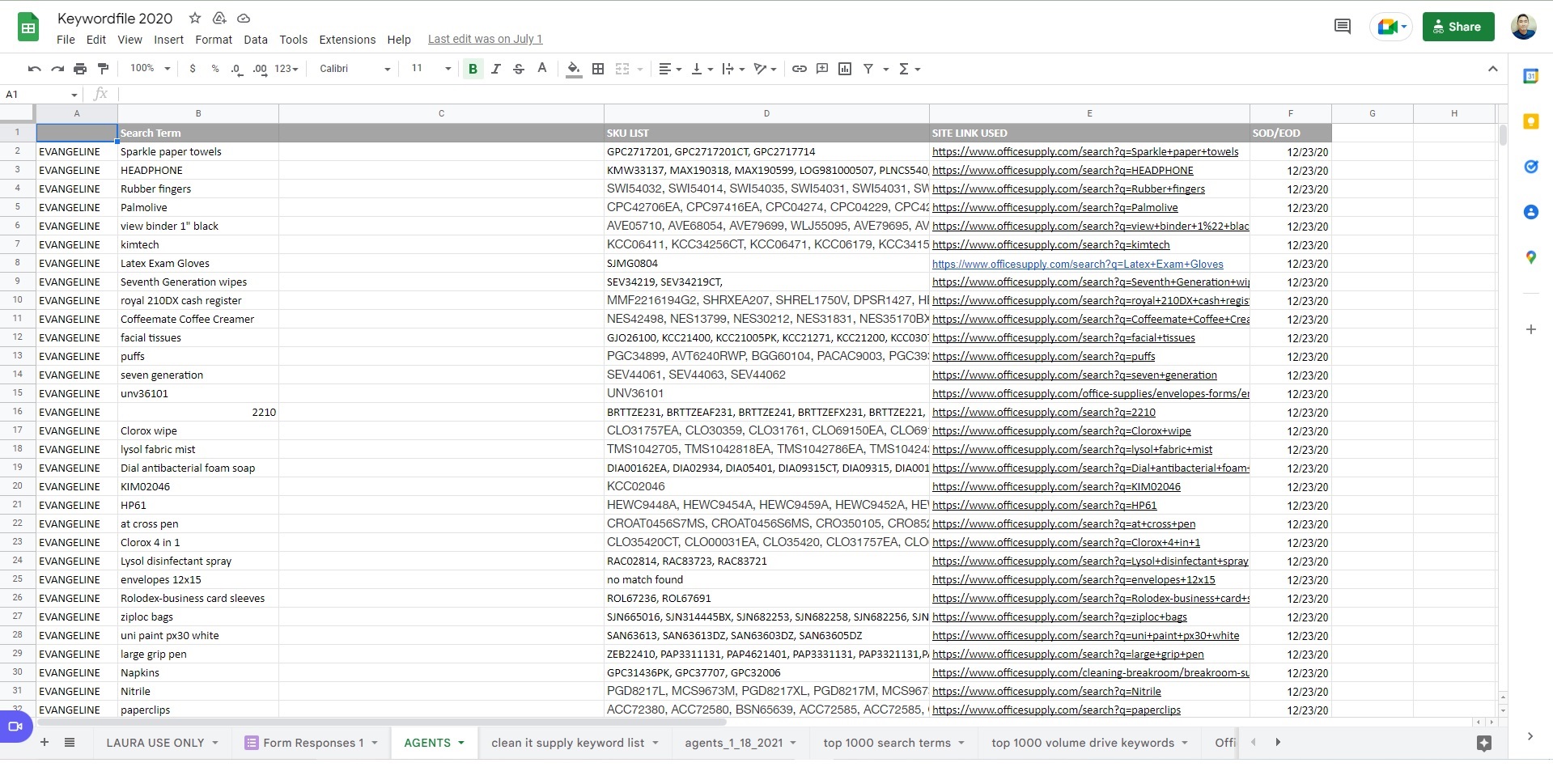Open the borders tool
This screenshot has width=1553, height=784.
[598, 69]
